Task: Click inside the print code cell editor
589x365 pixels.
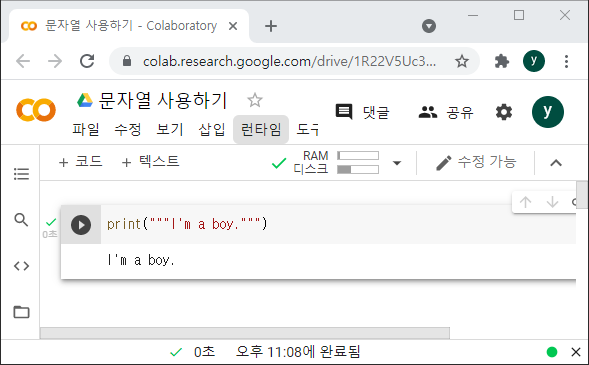Action: tap(338, 225)
